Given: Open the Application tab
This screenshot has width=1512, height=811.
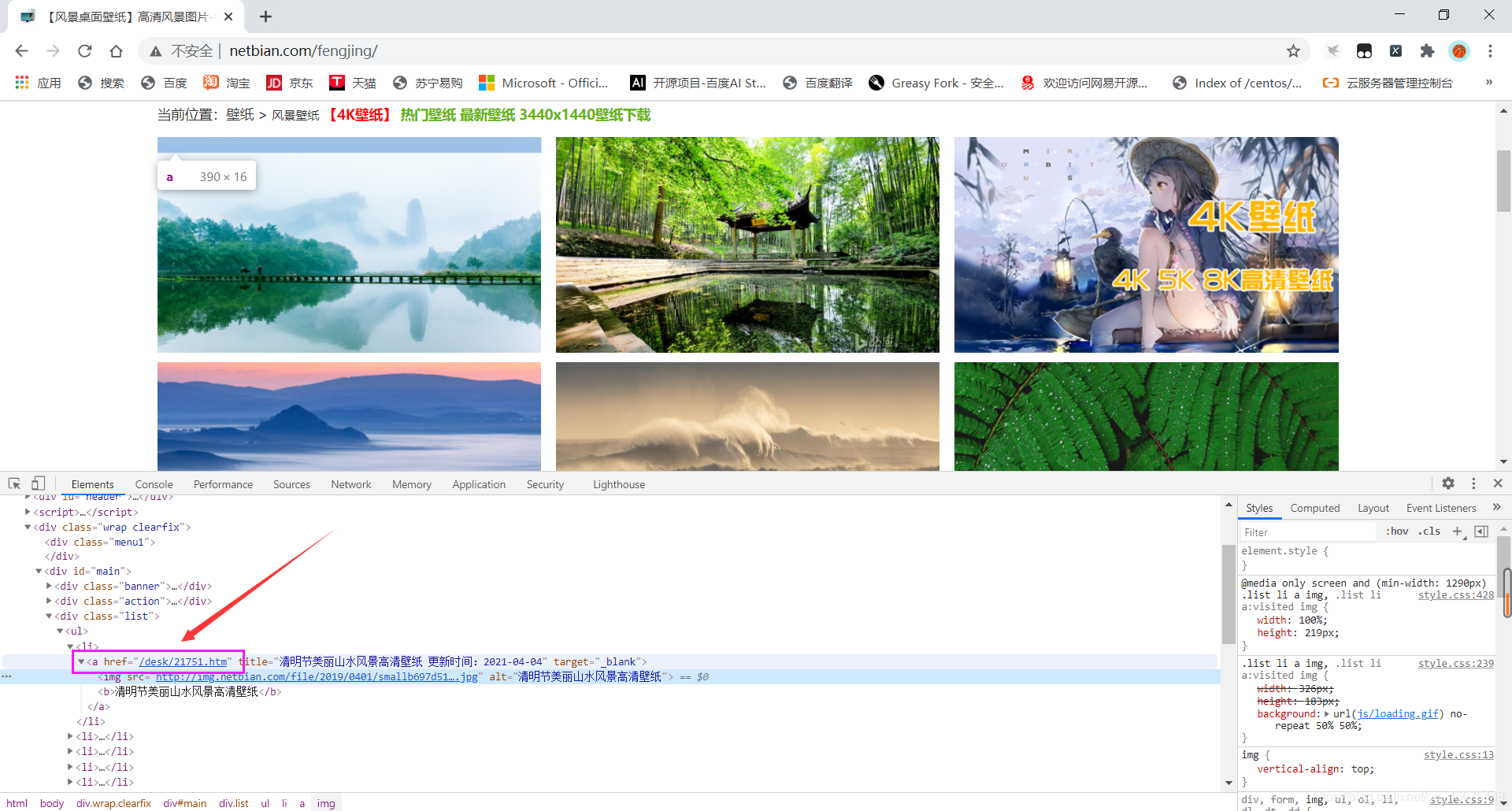Looking at the screenshot, I should pyautogui.click(x=479, y=484).
